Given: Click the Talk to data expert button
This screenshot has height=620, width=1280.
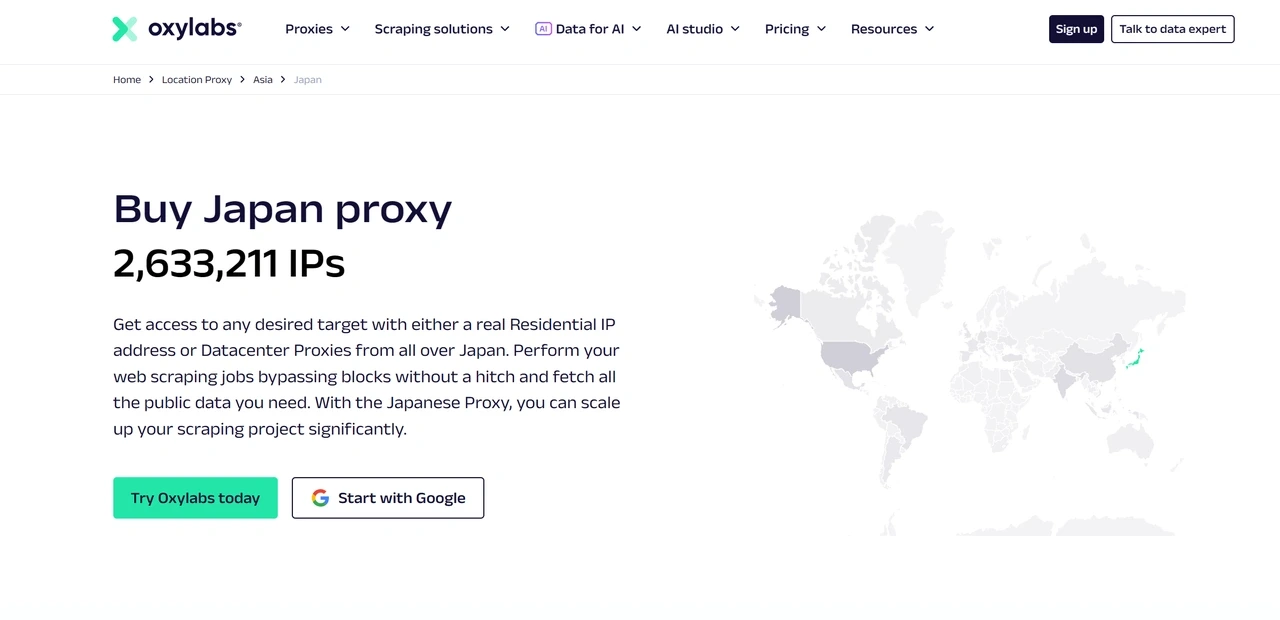Looking at the screenshot, I should click(1172, 29).
